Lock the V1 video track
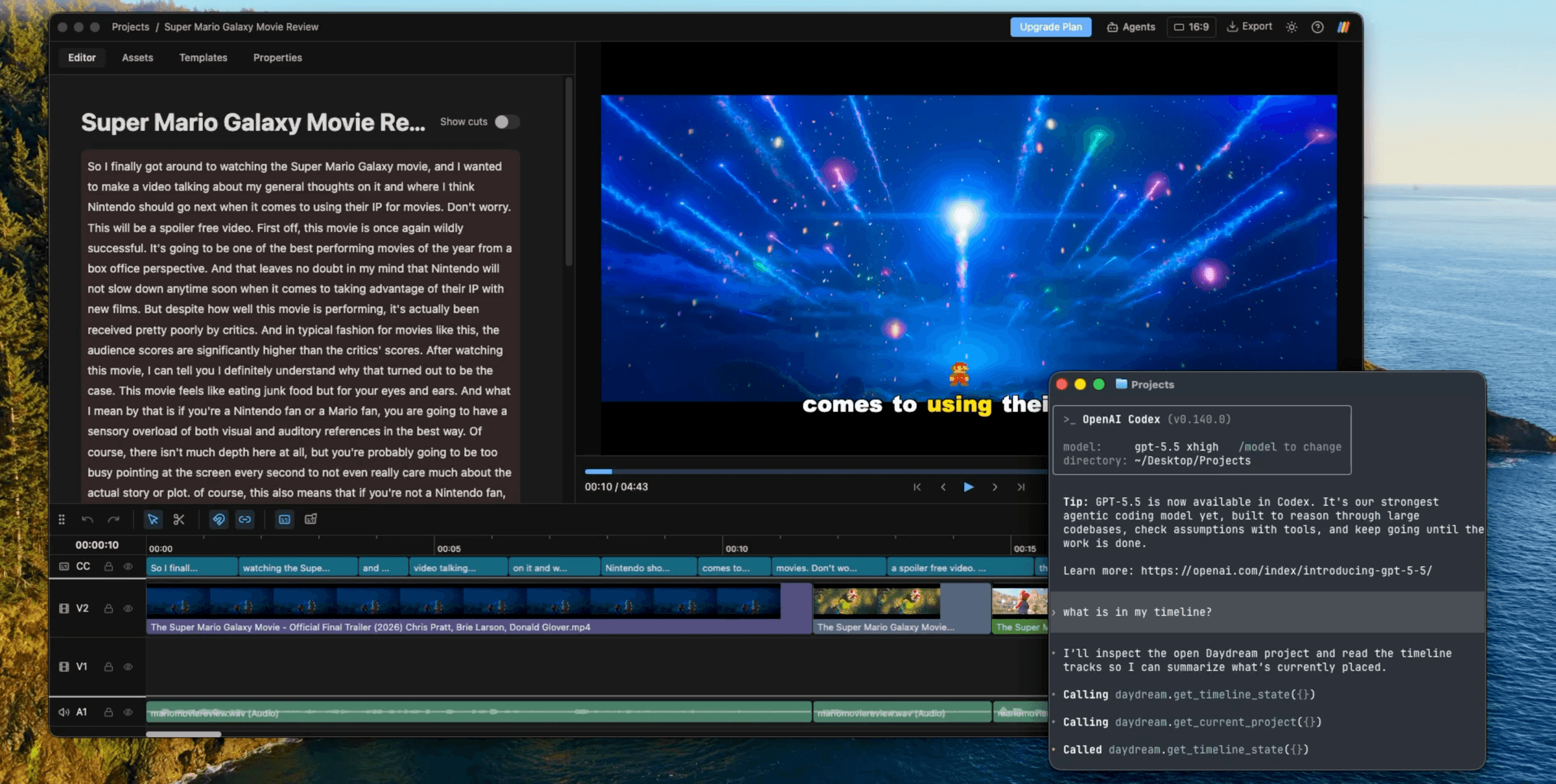1556x784 pixels. [x=109, y=667]
